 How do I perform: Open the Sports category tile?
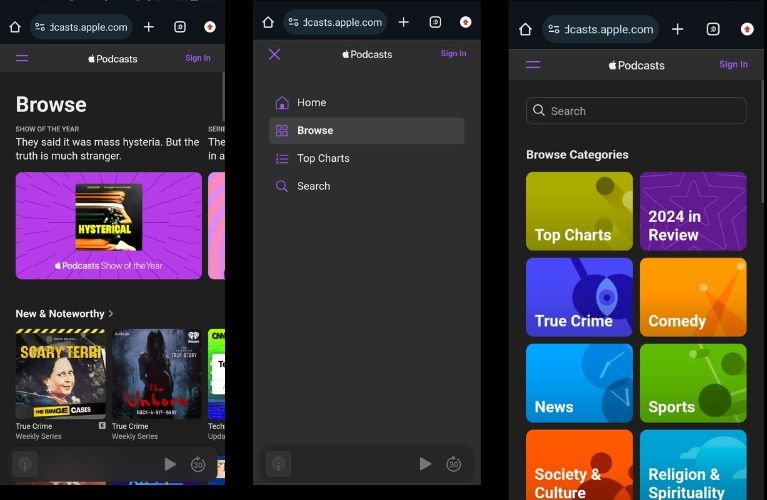(x=693, y=383)
